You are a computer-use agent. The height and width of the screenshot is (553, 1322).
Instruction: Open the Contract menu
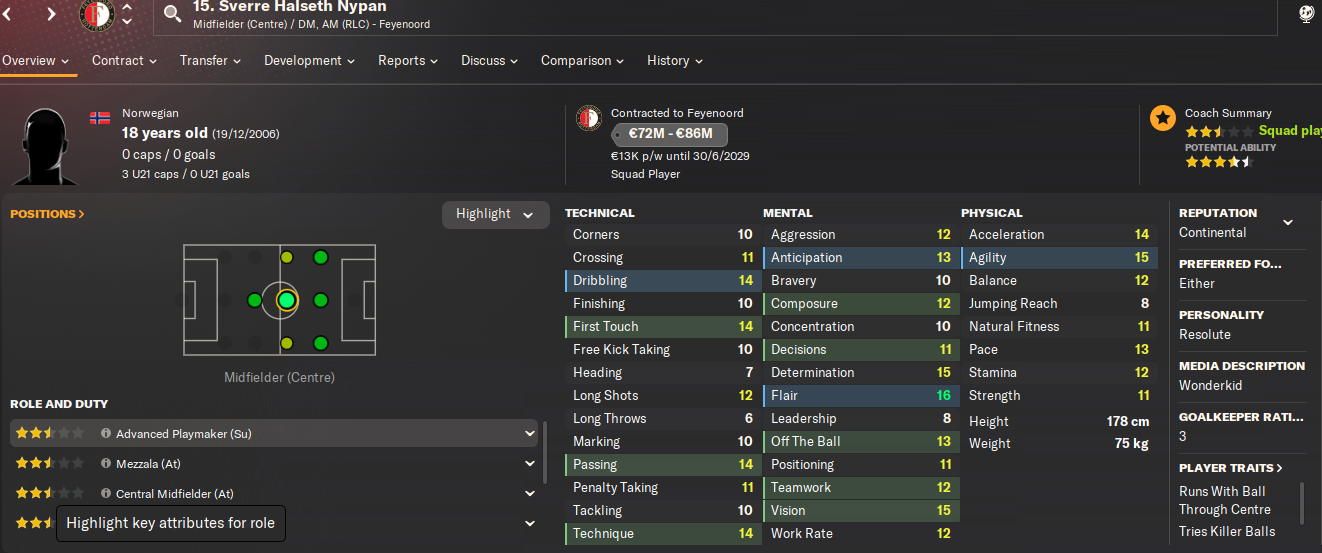(124, 61)
